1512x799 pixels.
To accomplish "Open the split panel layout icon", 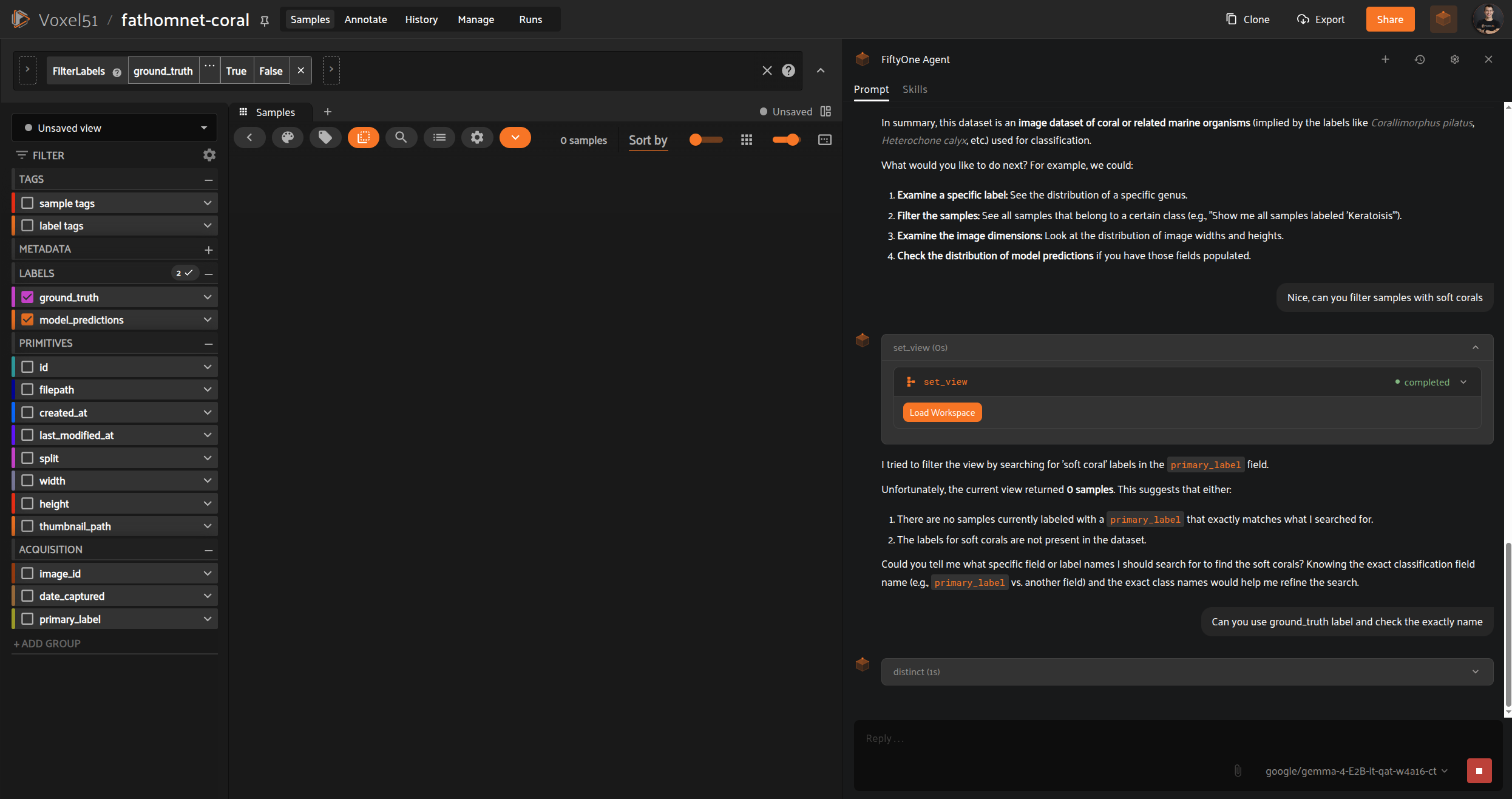I will point(825,112).
